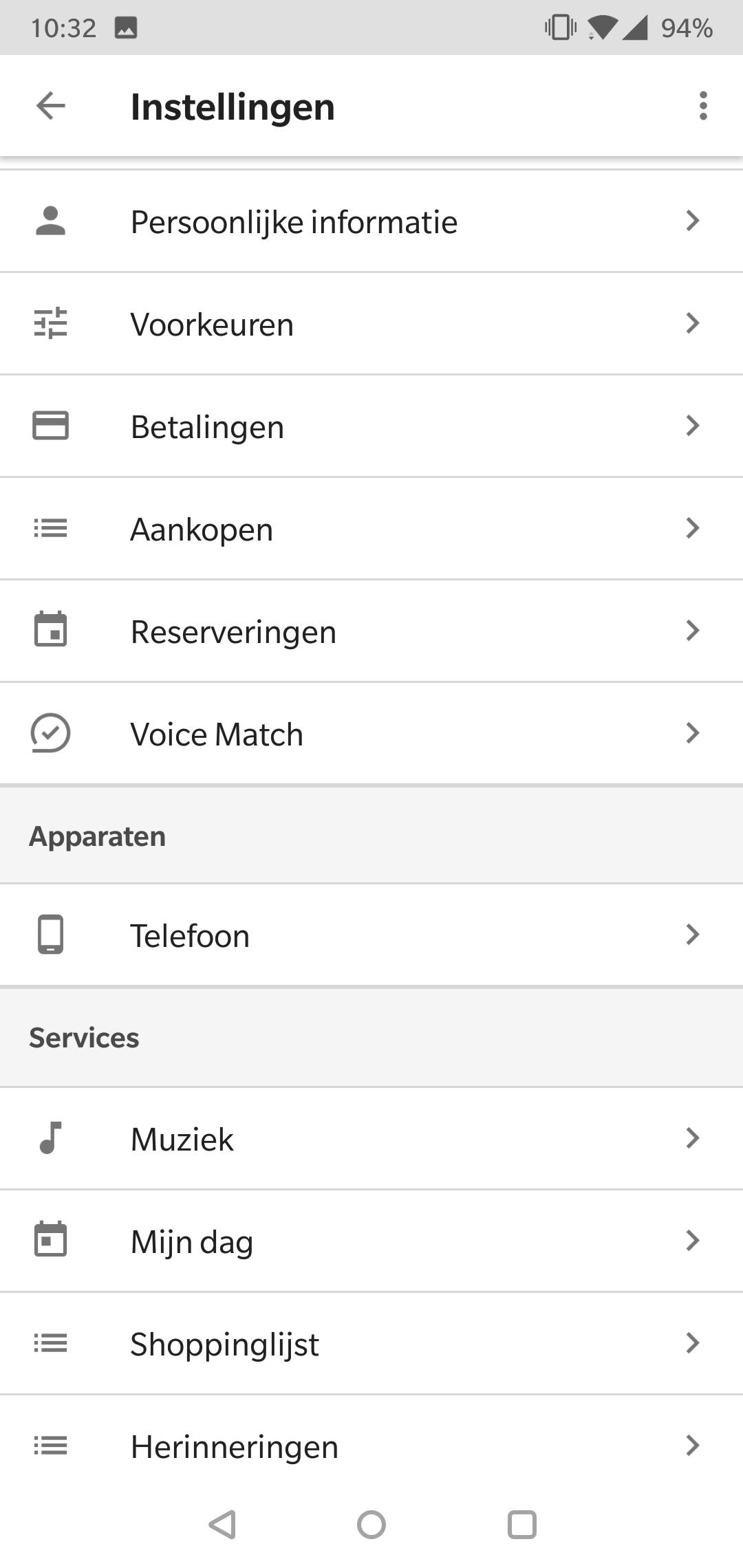Expand Shoppinglijst using its chevron
Viewport: 743px width, 1568px height.
692,1343
